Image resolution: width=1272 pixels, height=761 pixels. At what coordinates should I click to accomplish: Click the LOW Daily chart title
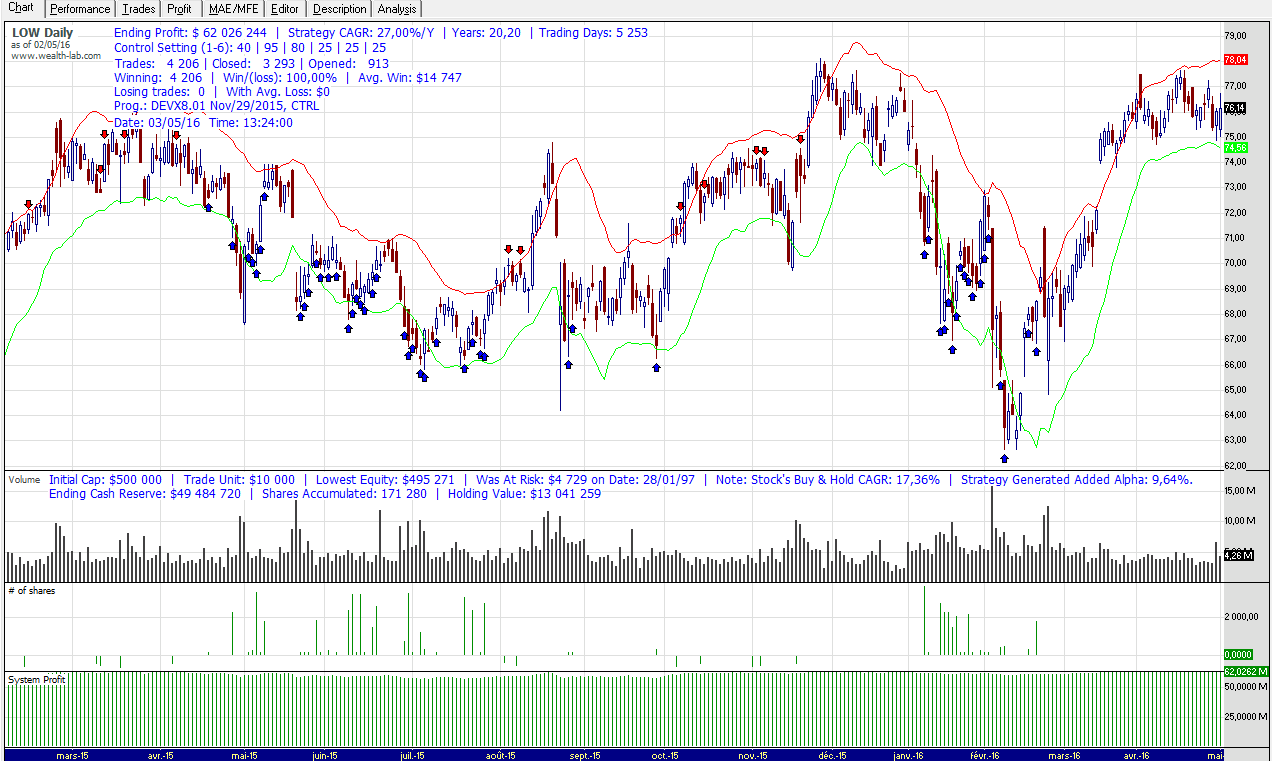(42, 33)
